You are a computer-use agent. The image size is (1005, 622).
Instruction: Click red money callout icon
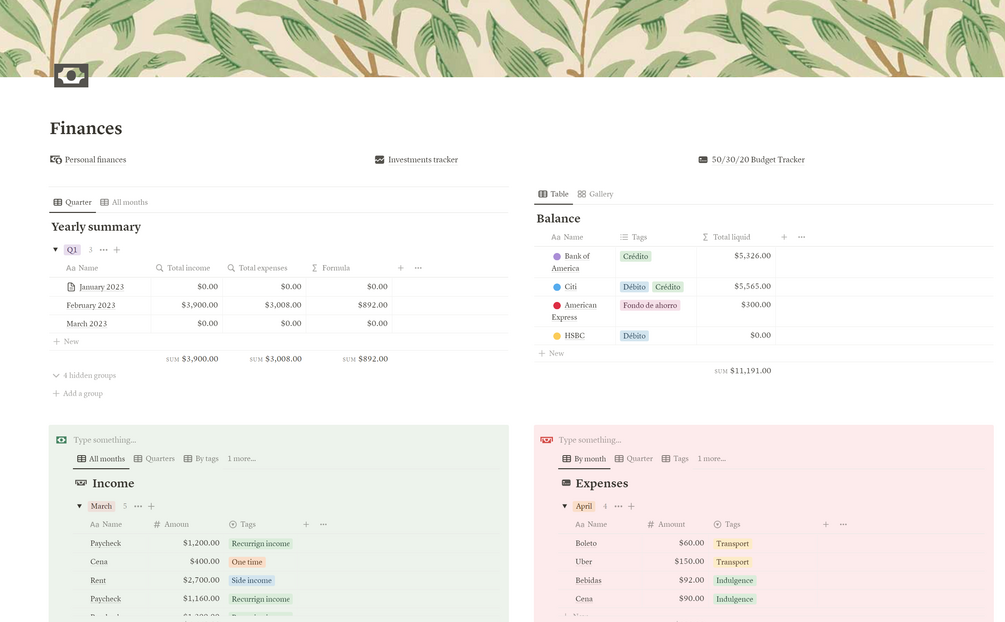(x=547, y=440)
